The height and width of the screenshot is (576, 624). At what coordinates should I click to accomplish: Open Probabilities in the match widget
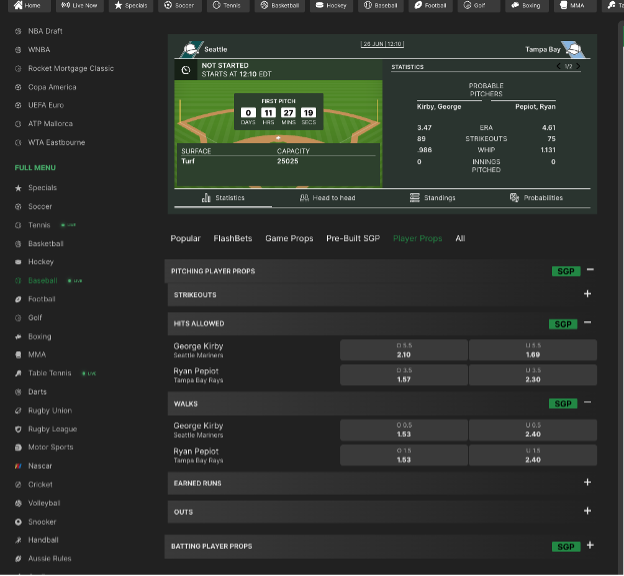536,198
